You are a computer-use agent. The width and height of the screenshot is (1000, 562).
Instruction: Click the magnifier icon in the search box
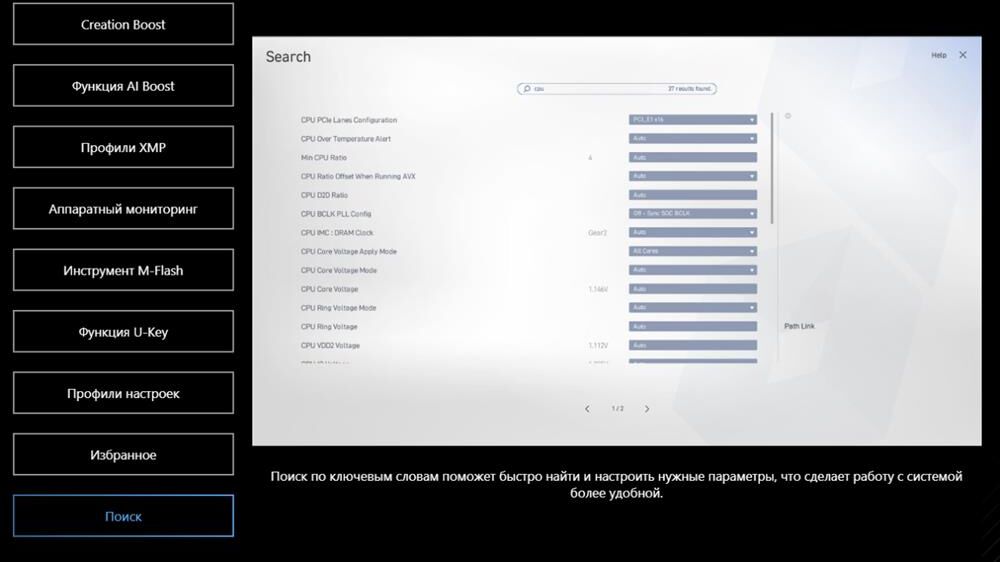[526, 89]
